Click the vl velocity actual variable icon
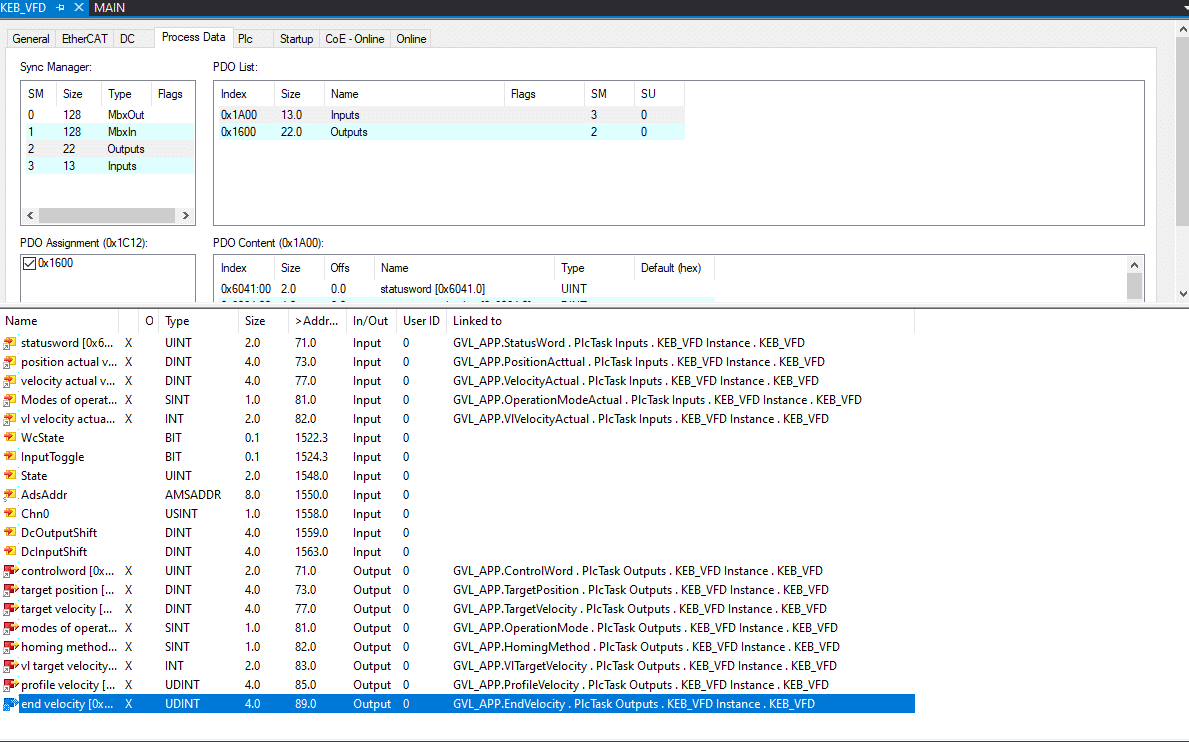This screenshot has height=742, width=1189. tap(10, 419)
